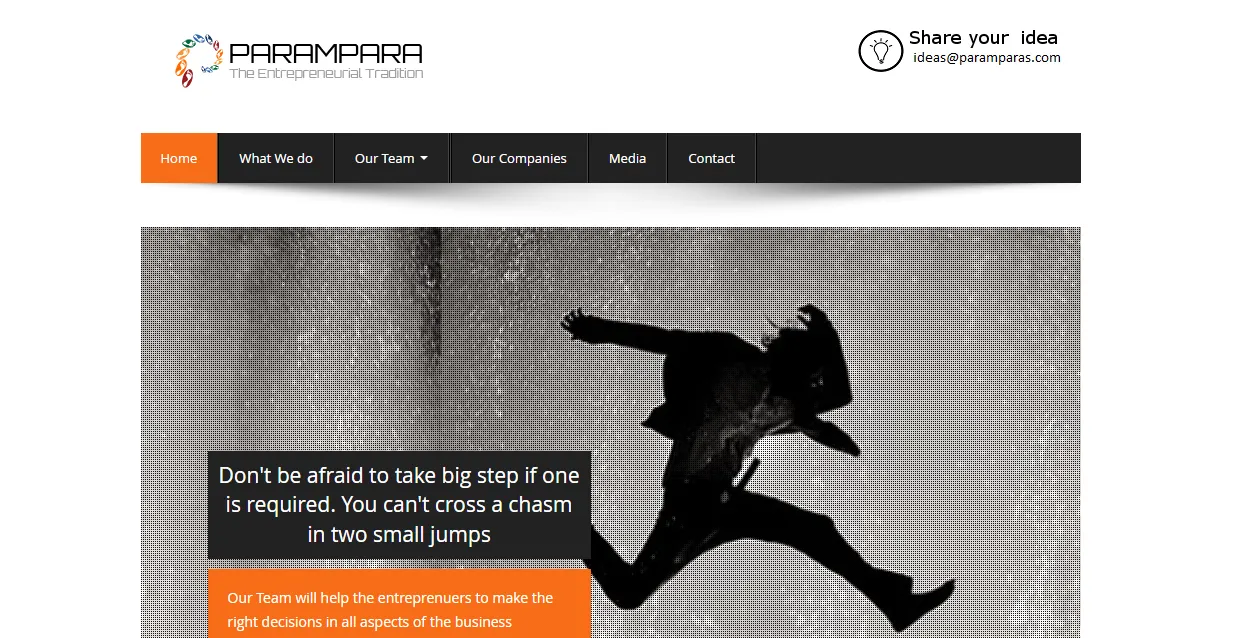Navigate to Our Companies
1234x638 pixels.
click(519, 158)
